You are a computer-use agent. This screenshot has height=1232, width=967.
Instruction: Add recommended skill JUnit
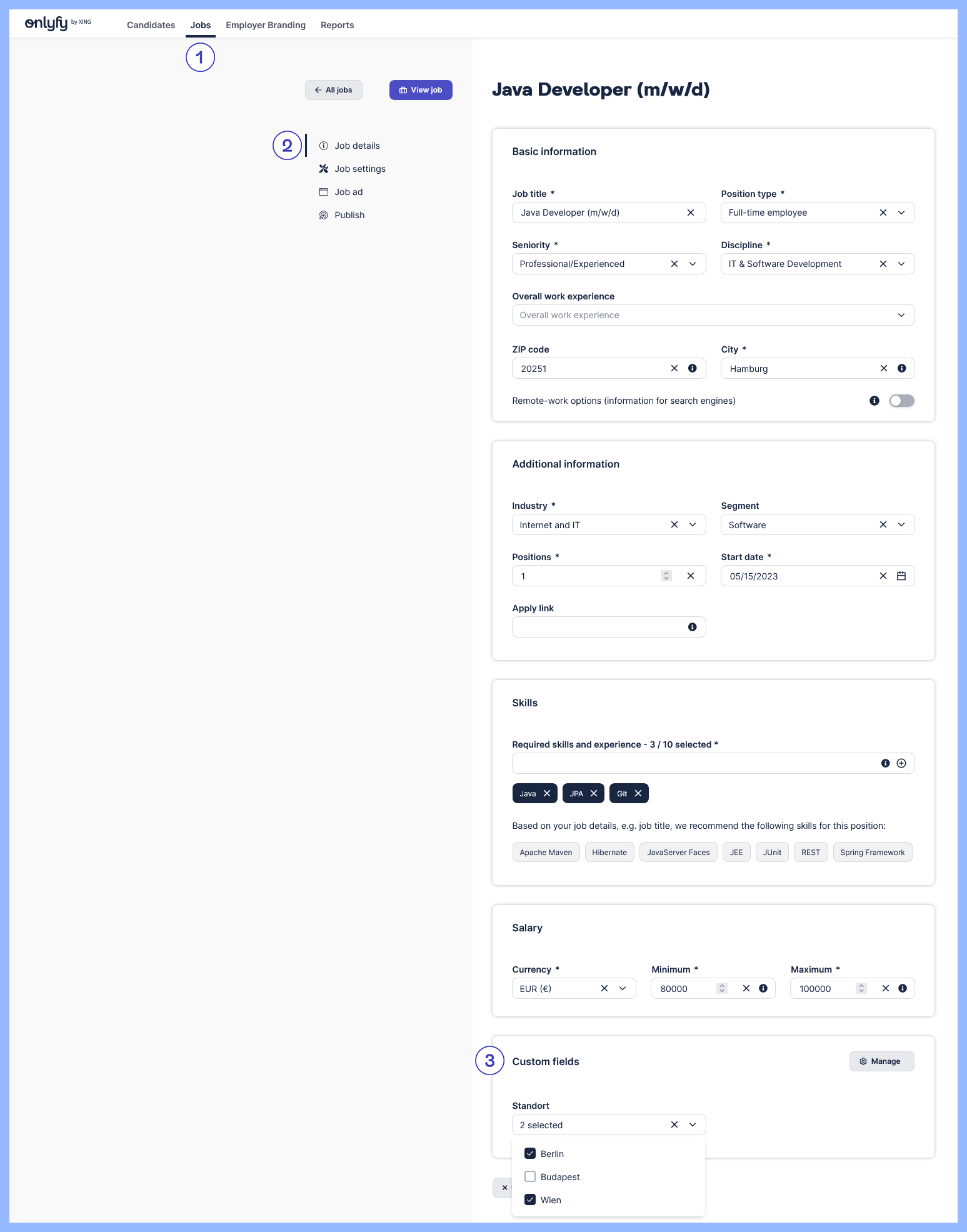pyautogui.click(x=772, y=853)
